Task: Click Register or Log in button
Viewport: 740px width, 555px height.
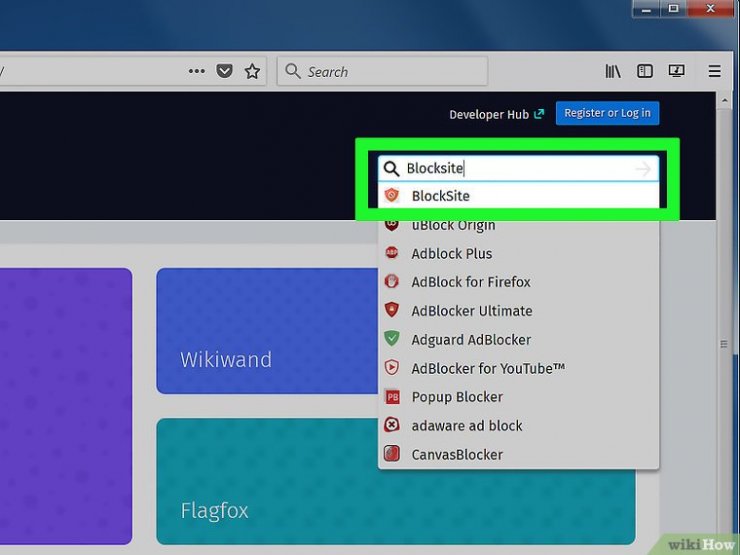Action: (607, 113)
